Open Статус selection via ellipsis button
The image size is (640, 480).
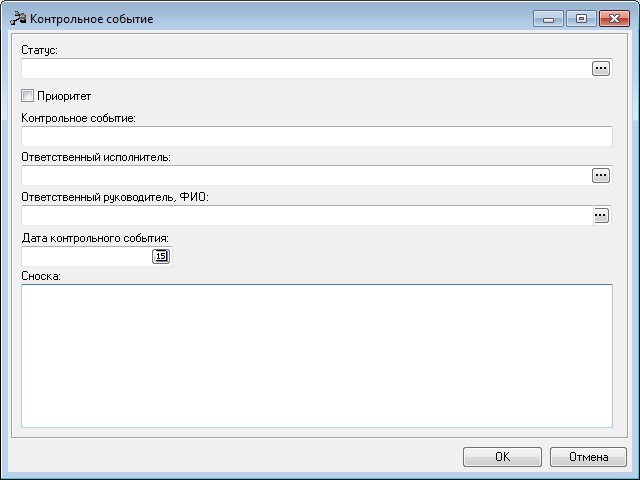pos(601,68)
